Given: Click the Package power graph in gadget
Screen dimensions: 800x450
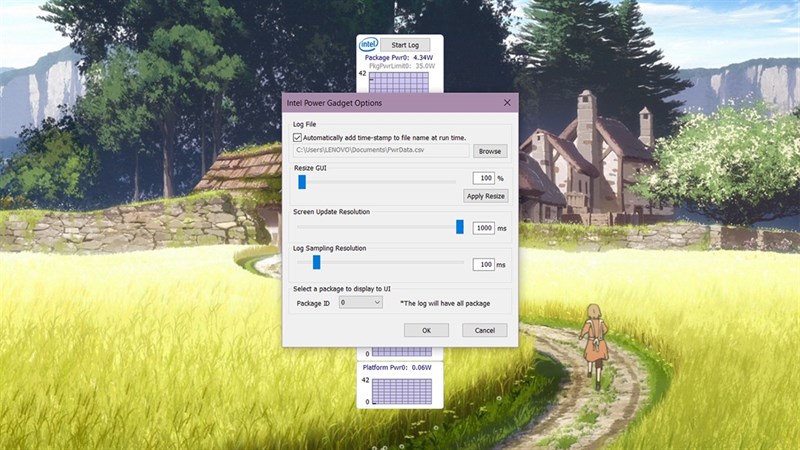Looking at the screenshot, I should (x=399, y=82).
